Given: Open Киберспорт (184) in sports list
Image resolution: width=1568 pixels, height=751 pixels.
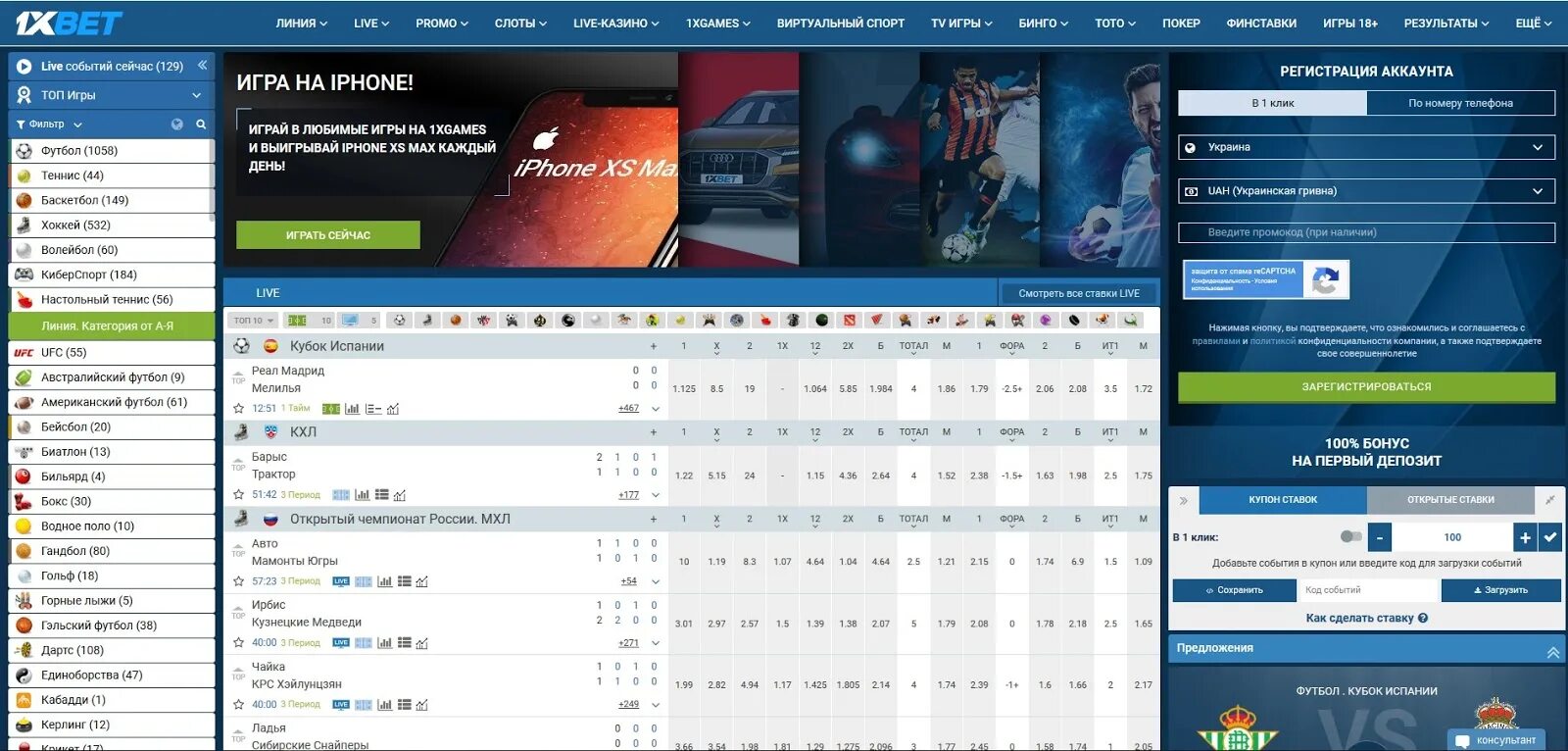Looking at the screenshot, I should click(111, 275).
